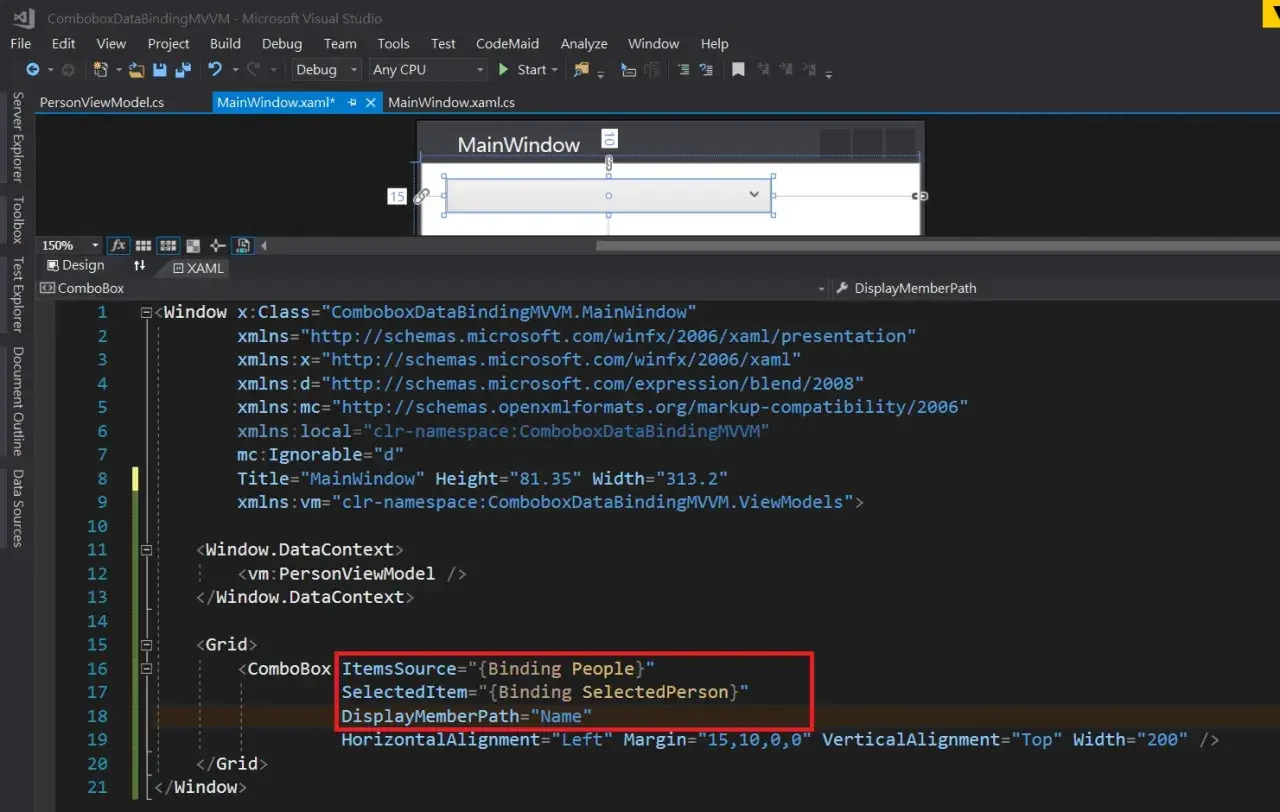Click the Save floppy disk icon
1280x812 pixels.
point(159,69)
